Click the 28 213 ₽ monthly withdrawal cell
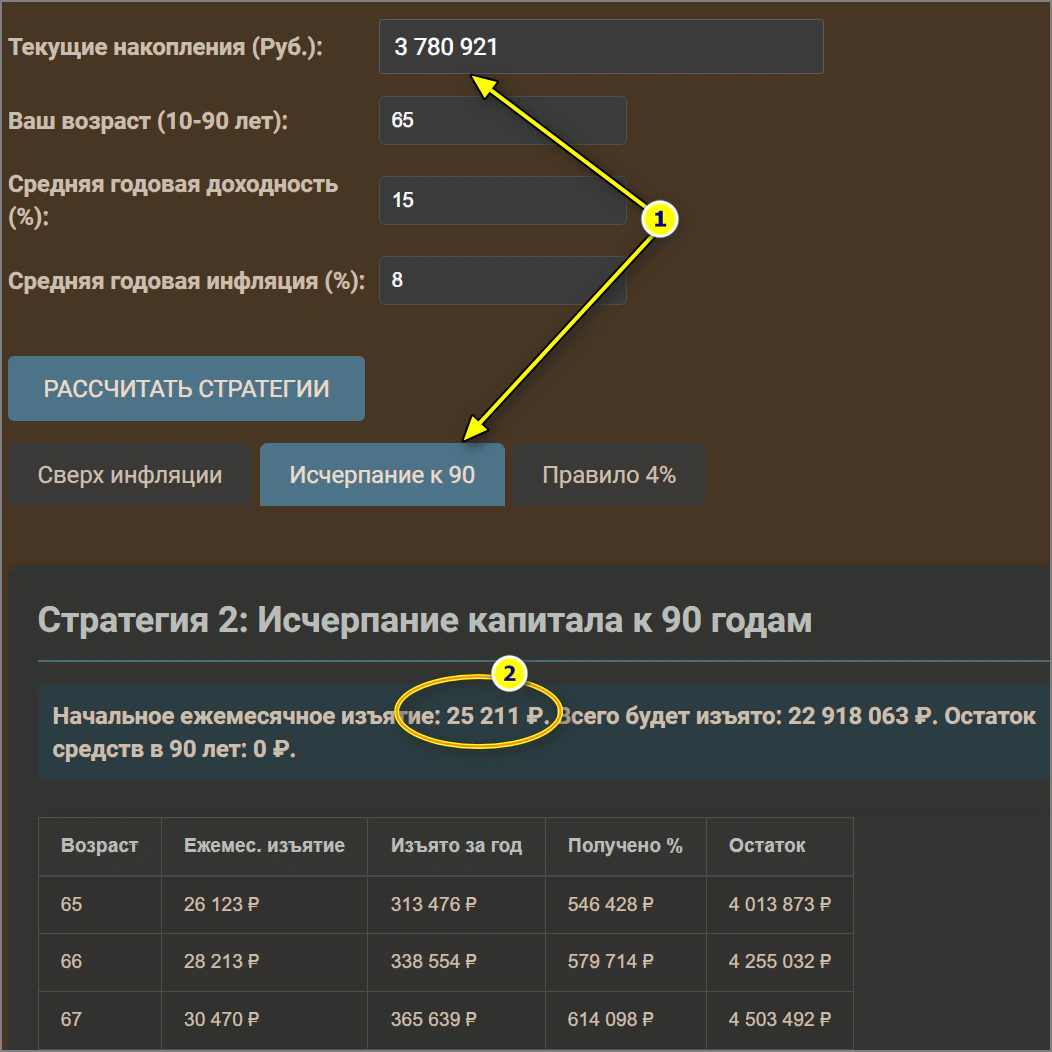 [264, 961]
